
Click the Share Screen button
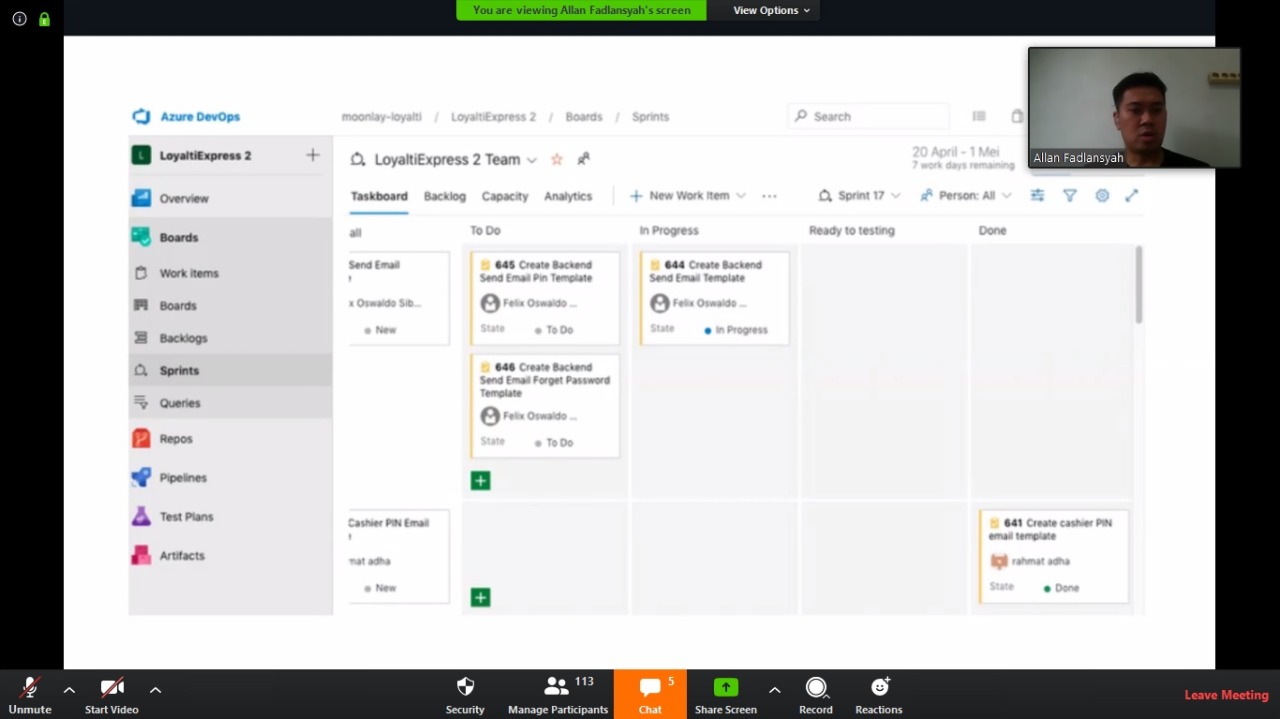[x=726, y=694]
